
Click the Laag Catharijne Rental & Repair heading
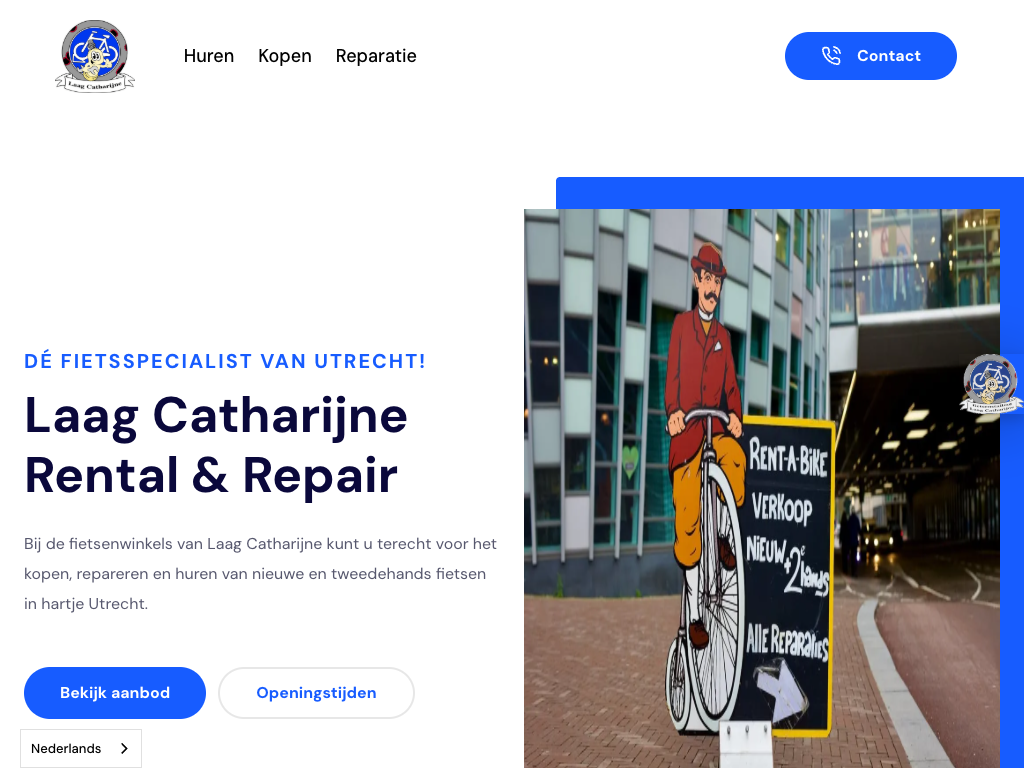point(216,445)
